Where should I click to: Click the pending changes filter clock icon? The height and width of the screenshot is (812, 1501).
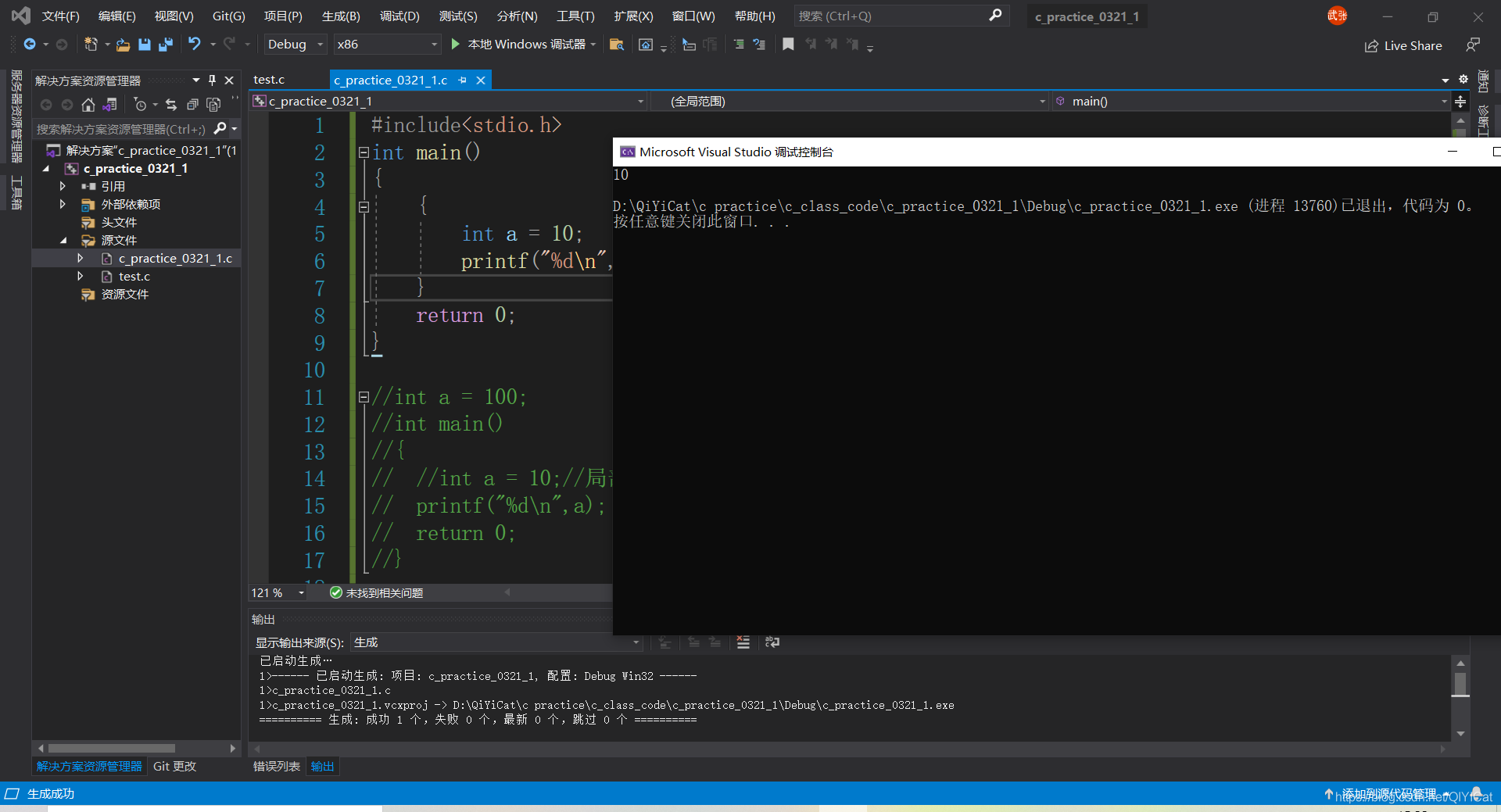pyautogui.click(x=141, y=104)
